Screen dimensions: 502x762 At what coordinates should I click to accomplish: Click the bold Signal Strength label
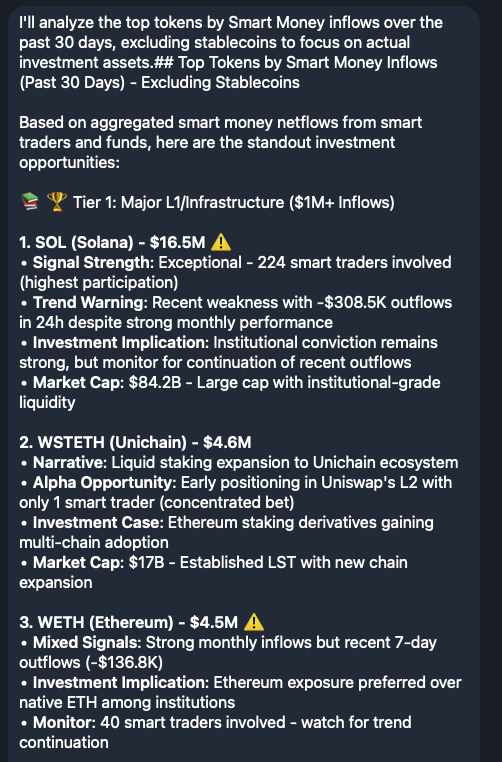pyautogui.click(x=92, y=262)
